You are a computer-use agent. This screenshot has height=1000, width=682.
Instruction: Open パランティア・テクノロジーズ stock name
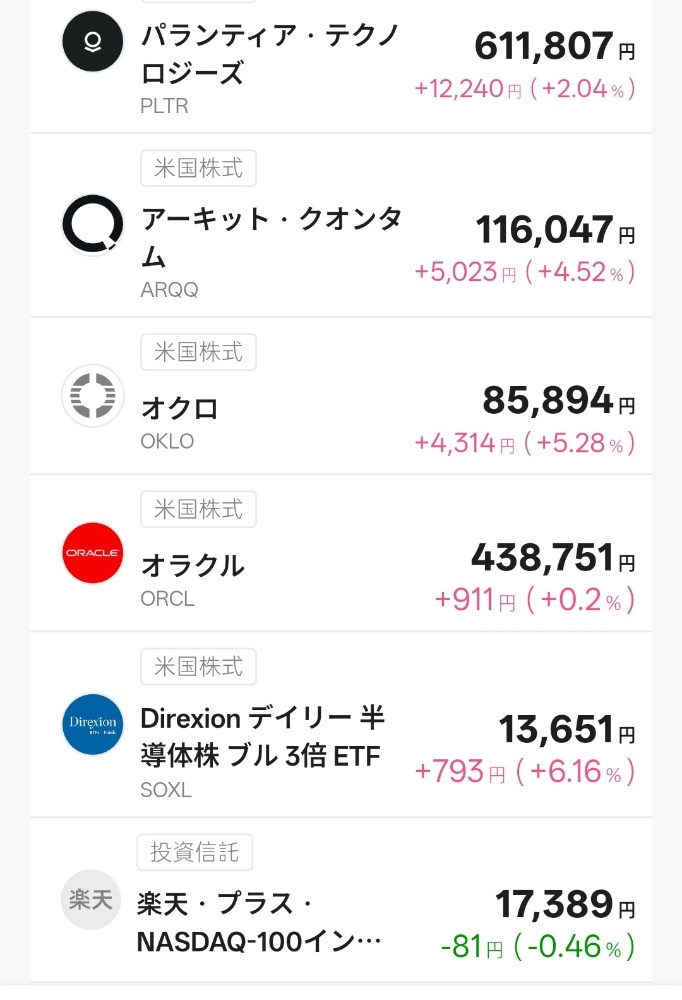pos(270,57)
